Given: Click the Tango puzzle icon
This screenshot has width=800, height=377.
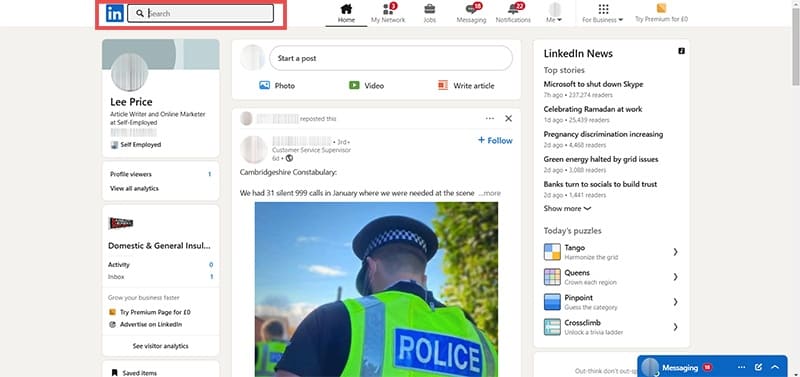Looking at the screenshot, I should tap(552, 252).
